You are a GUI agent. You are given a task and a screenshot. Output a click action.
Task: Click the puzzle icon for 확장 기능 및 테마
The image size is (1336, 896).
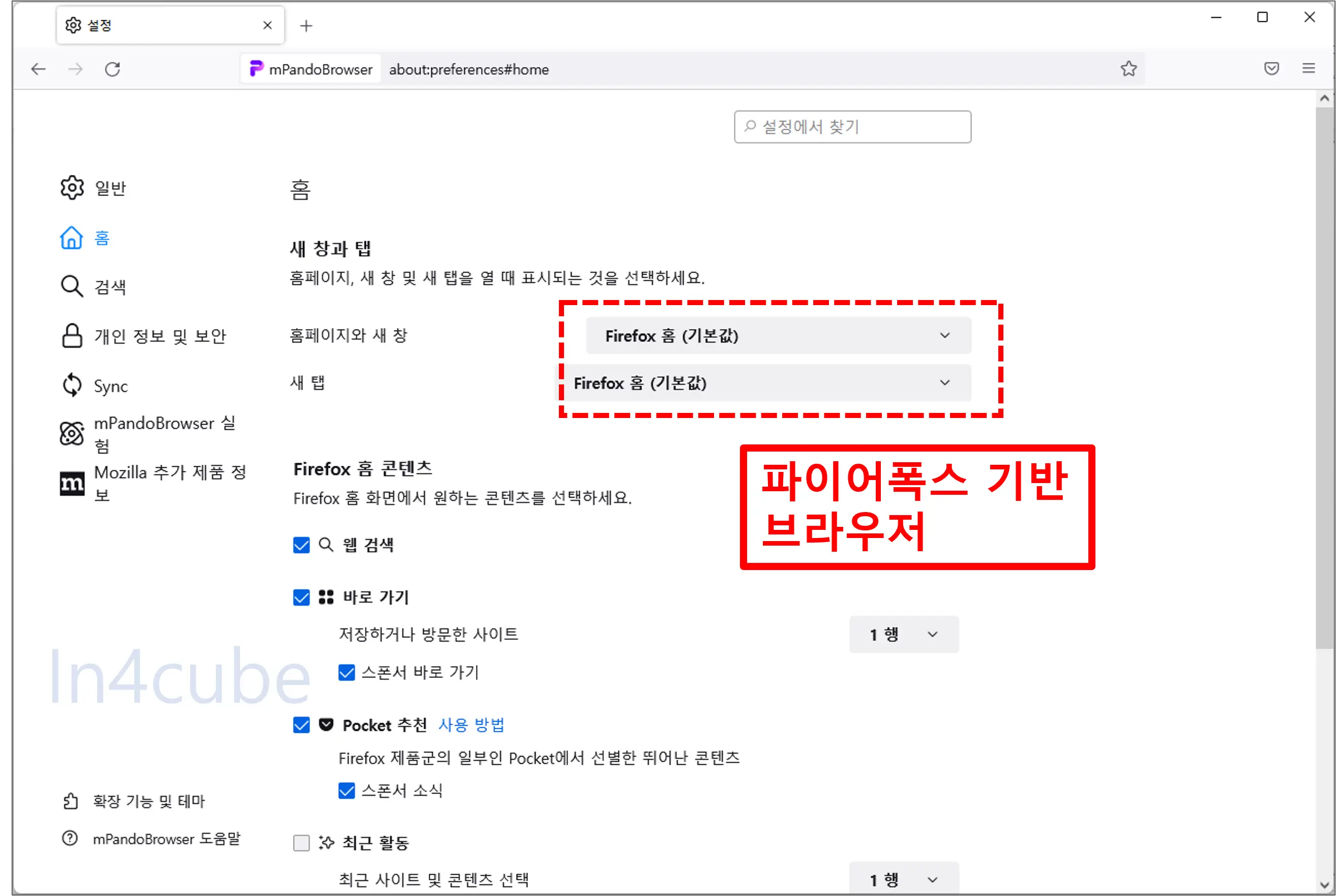click(70, 801)
